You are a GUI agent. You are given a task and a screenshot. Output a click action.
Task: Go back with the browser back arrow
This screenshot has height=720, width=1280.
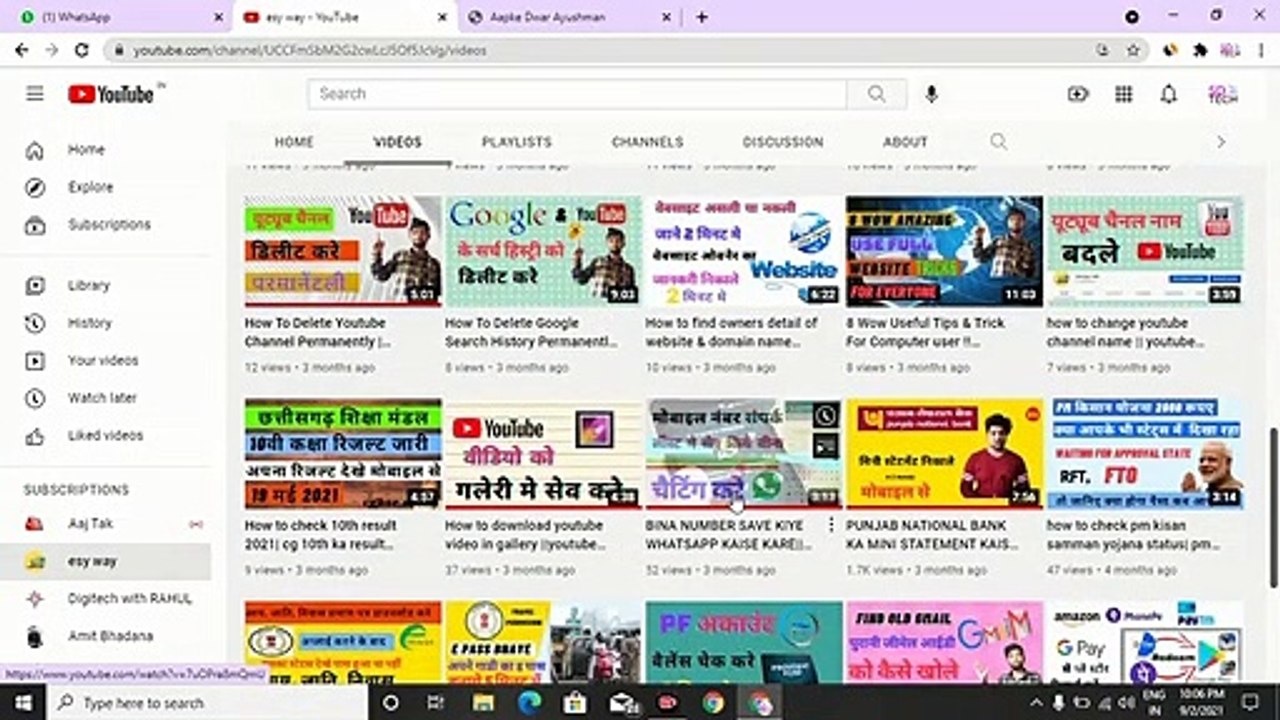click(22, 50)
